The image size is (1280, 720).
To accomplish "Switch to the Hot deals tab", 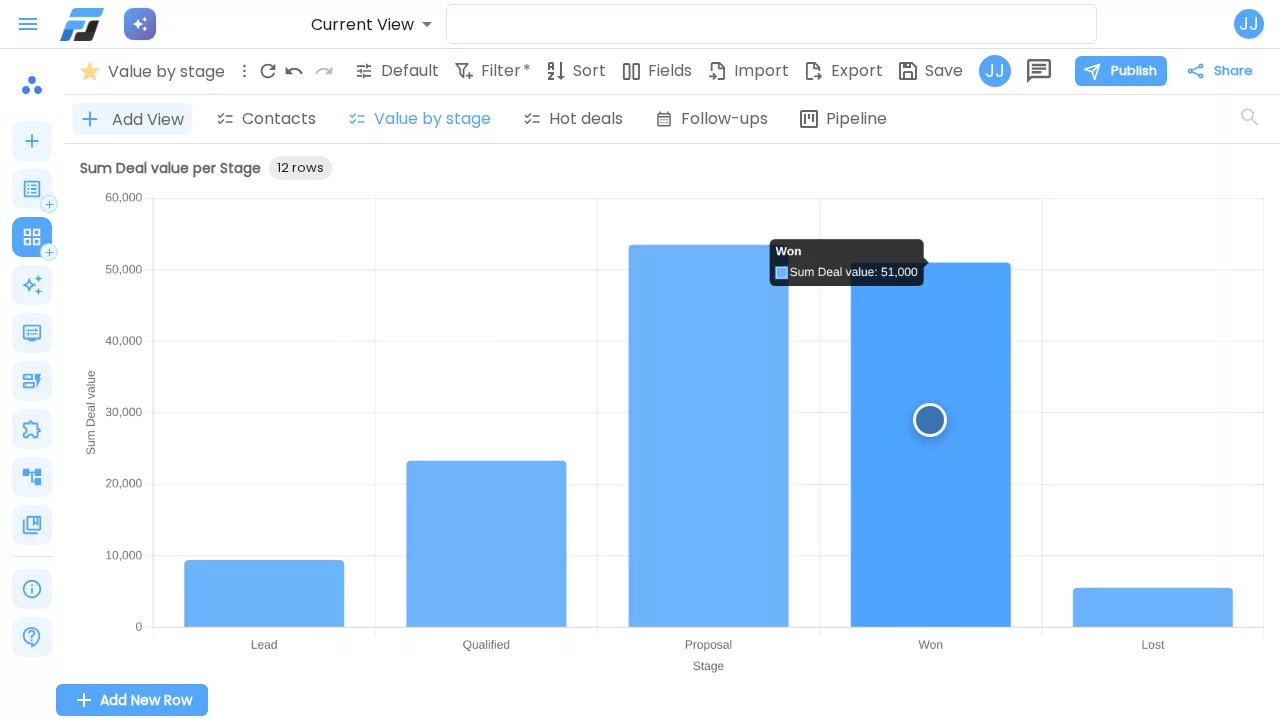I will coord(573,119).
